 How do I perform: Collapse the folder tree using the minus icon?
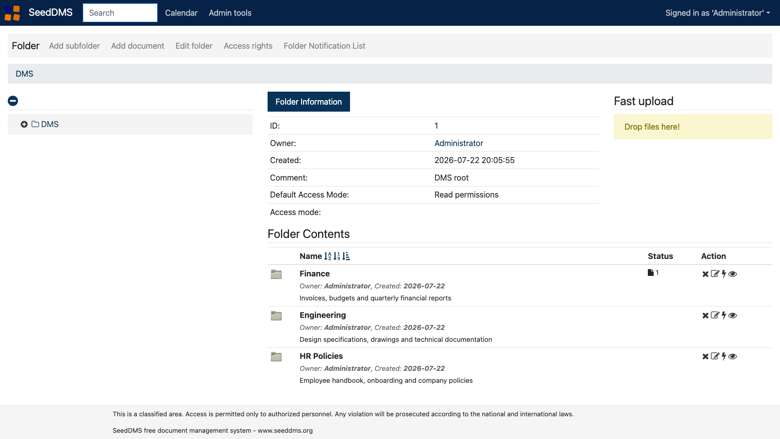click(13, 101)
